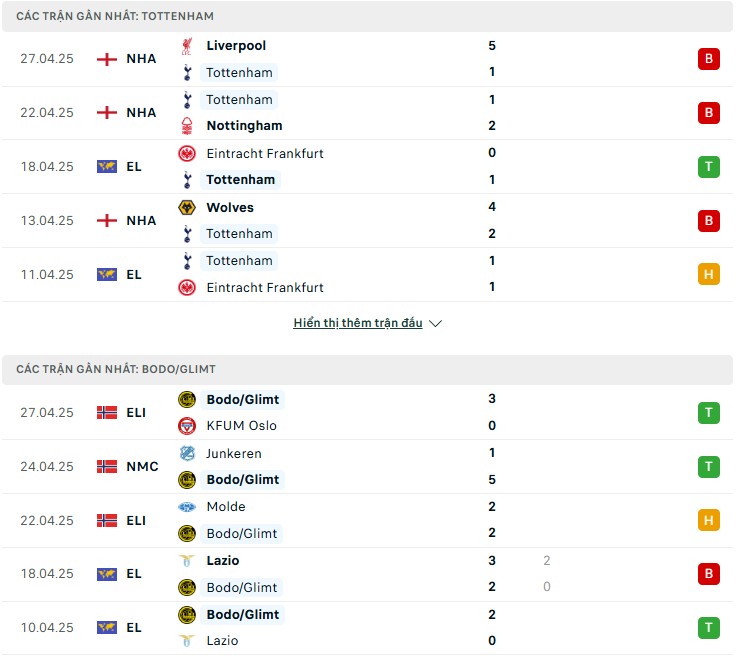This screenshot has width=738, height=661.
Task: Click the Molde club crest
Action: [x=187, y=507]
